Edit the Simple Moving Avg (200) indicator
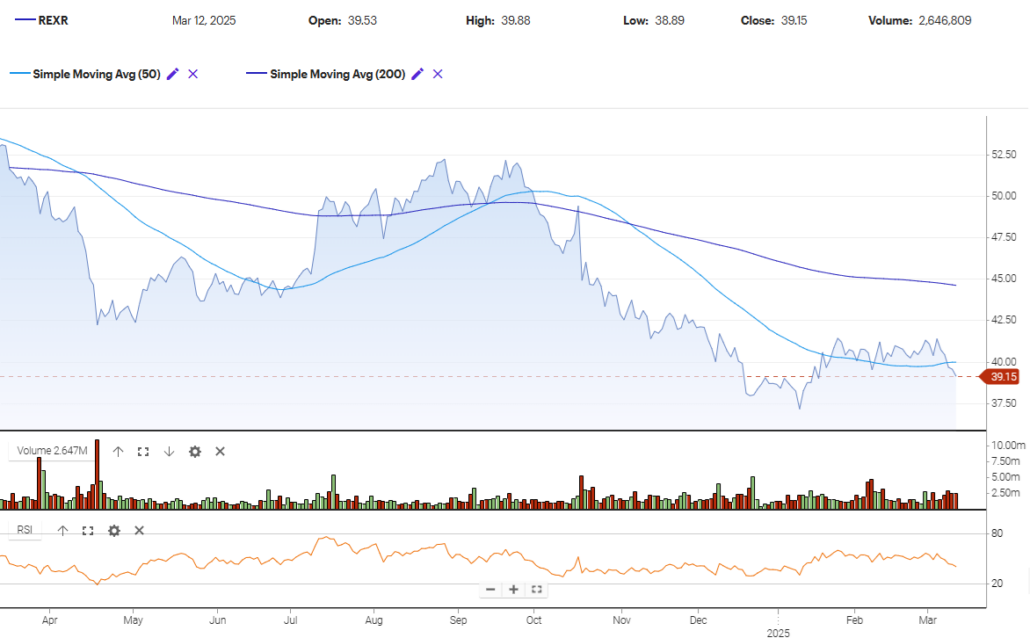The height and width of the screenshot is (638, 1030). click(x=417, y=74)
